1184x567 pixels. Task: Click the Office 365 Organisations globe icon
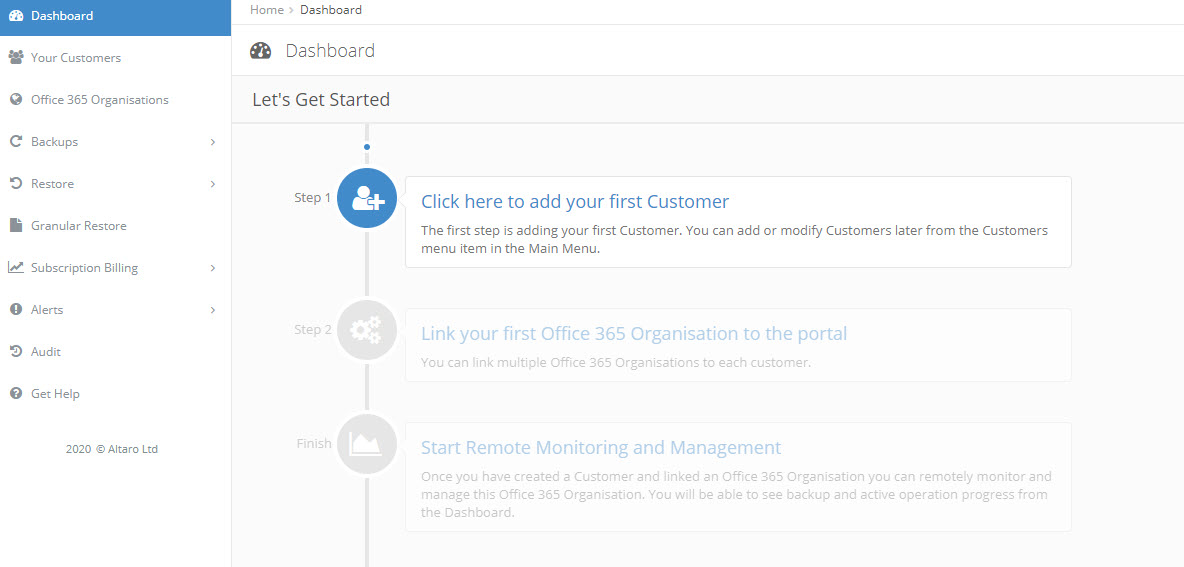16,100
